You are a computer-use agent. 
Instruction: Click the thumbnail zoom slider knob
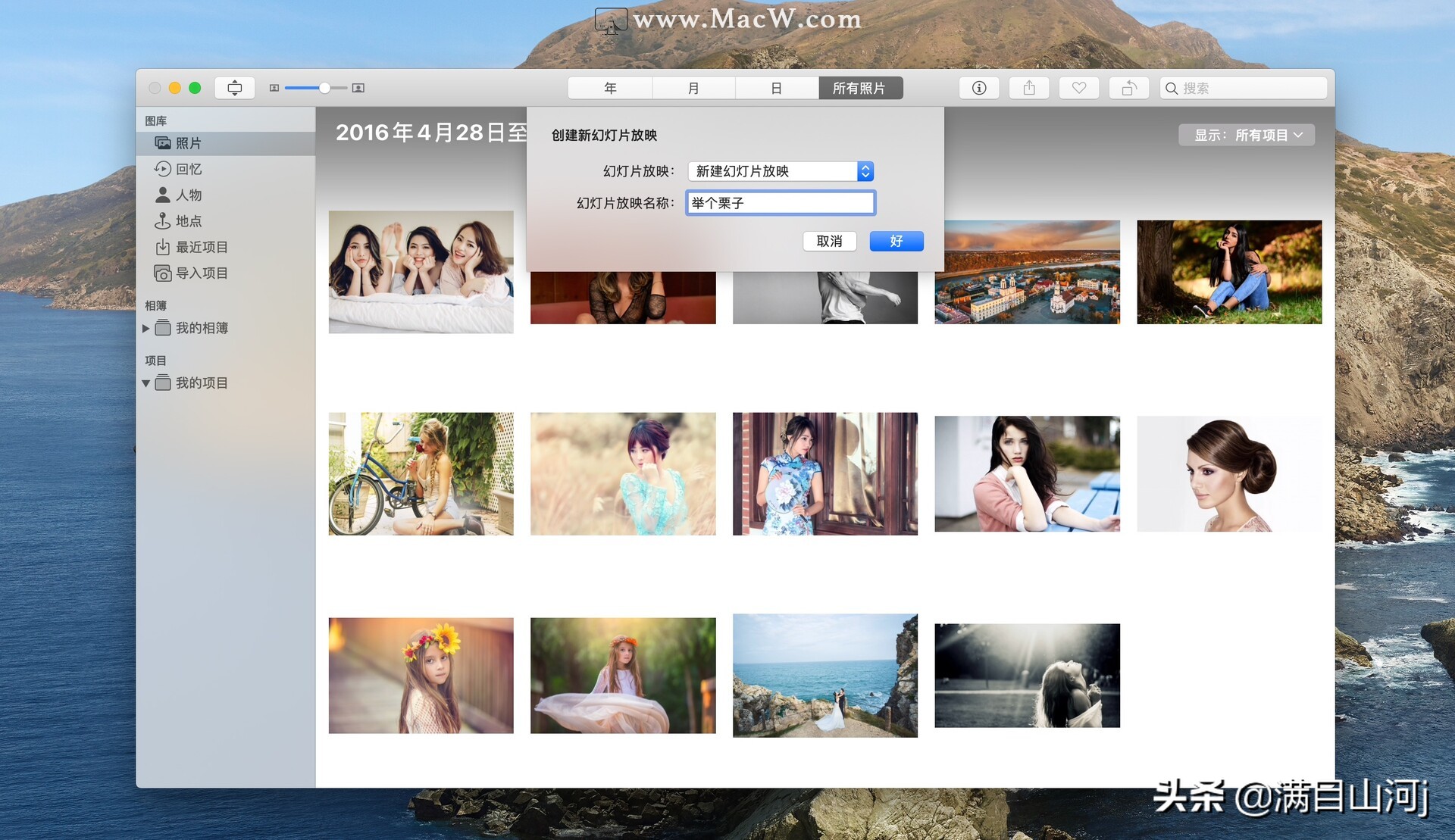click(324, 88)
